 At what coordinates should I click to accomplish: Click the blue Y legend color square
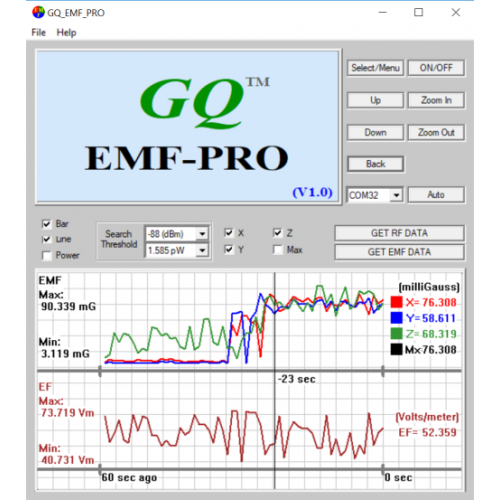click(x=396, y=318)
